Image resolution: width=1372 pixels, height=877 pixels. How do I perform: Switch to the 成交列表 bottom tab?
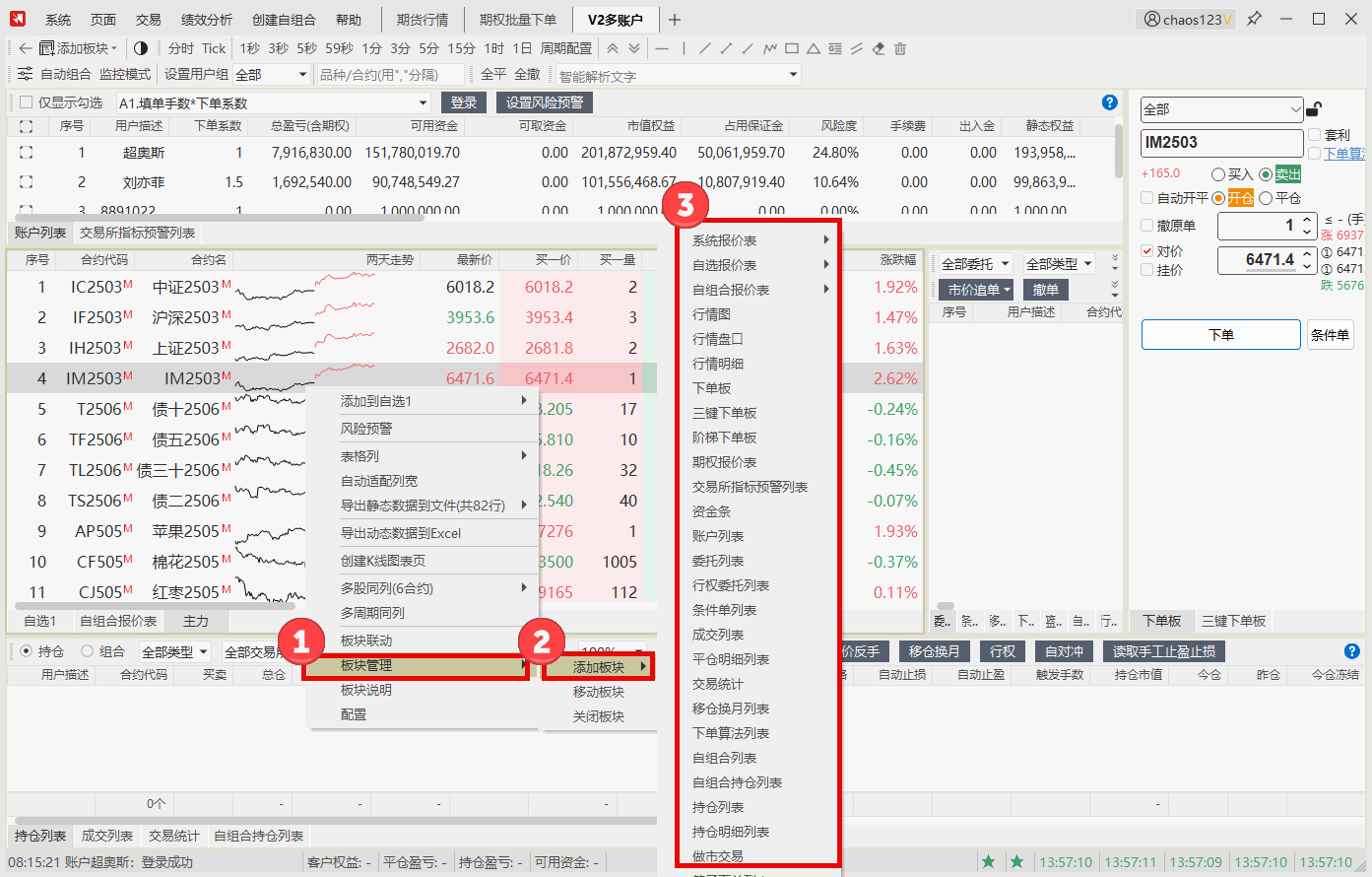point(106,836)
